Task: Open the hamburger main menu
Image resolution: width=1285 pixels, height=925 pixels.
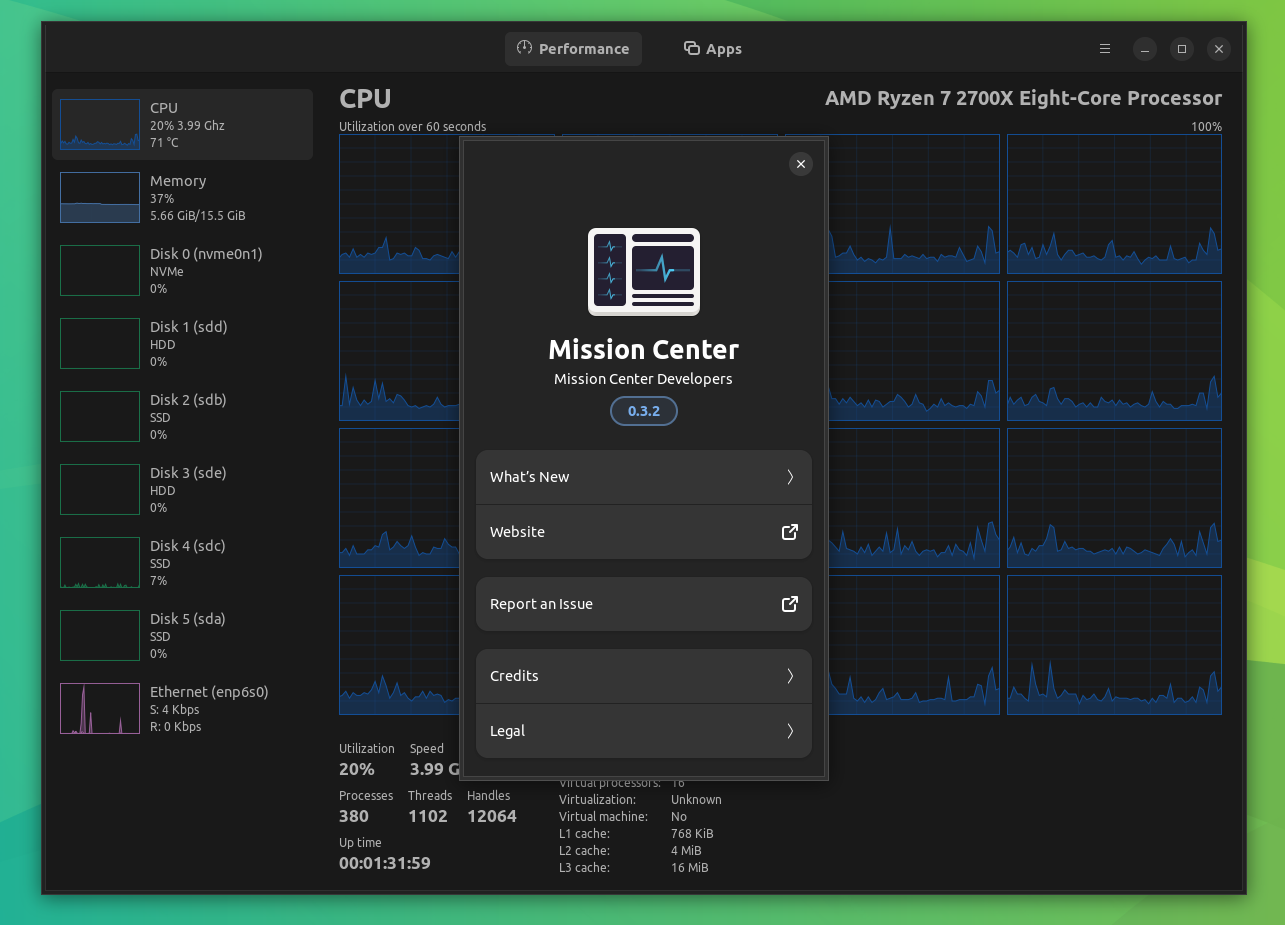Action: 1104,48
